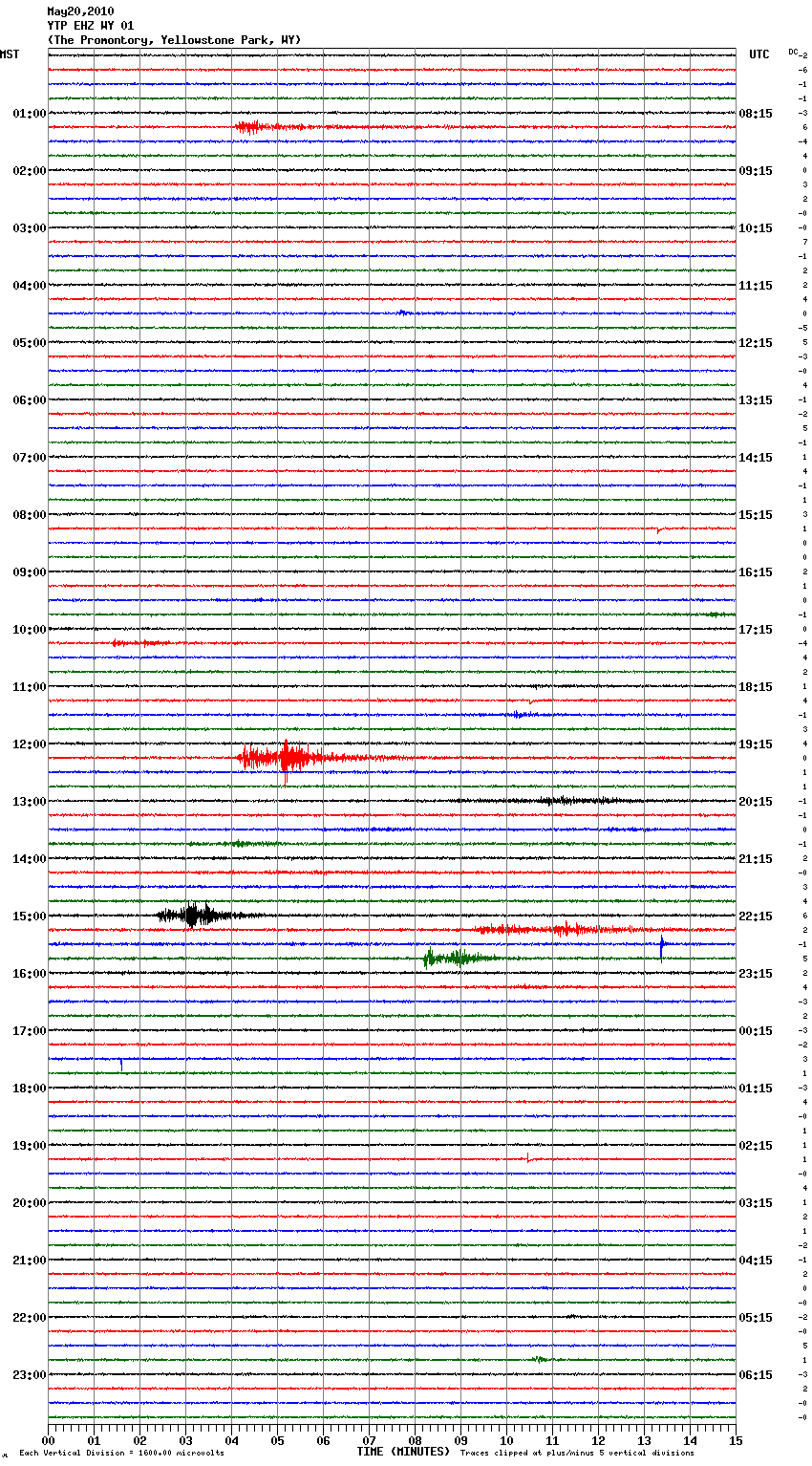Viewport: 812px width, 1466px height.
Task: Click the MST time zone label
Action: pos(10,54)
